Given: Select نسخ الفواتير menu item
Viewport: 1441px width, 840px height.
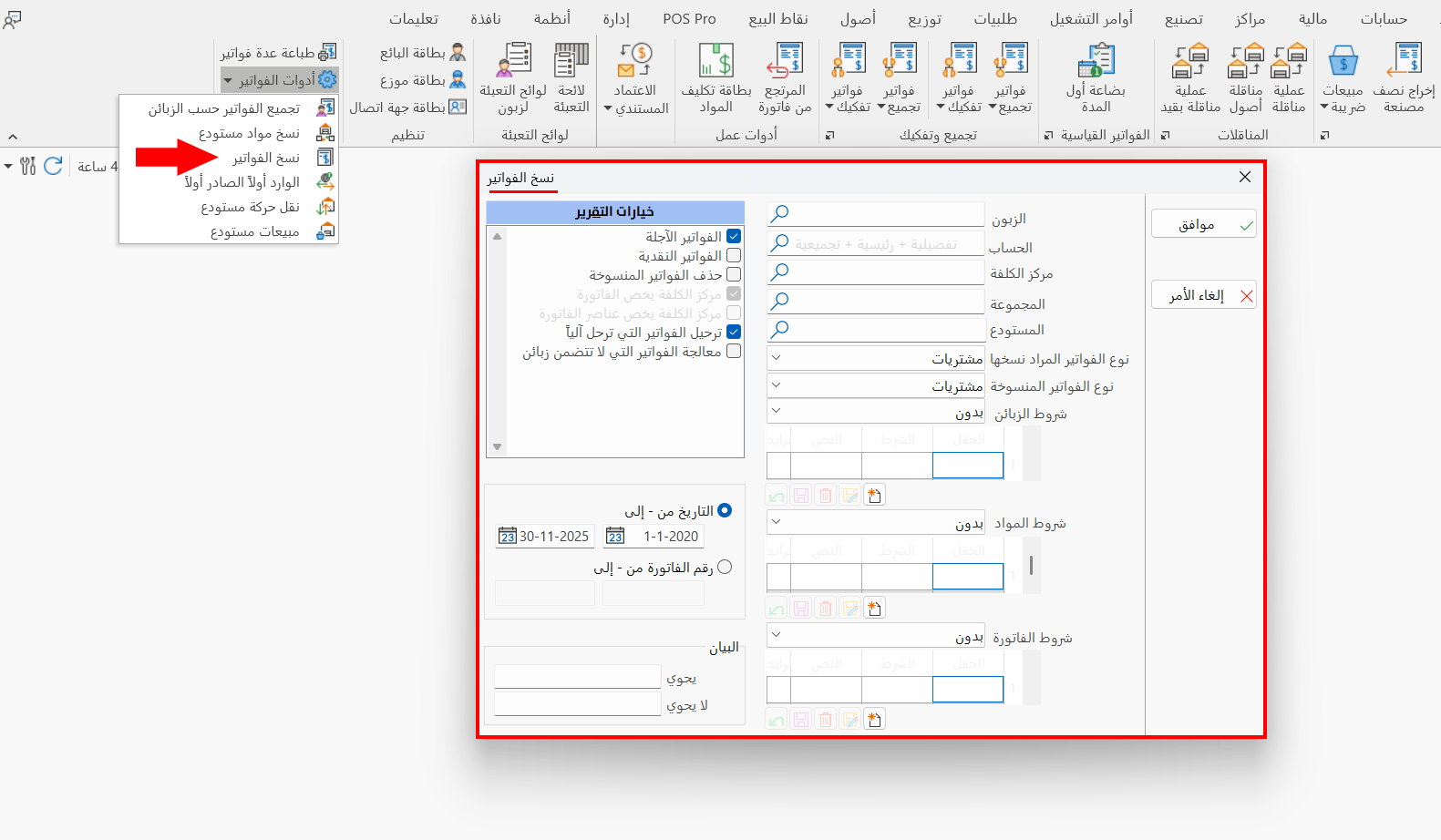Looking at the screenshot, I should point(228,158).
